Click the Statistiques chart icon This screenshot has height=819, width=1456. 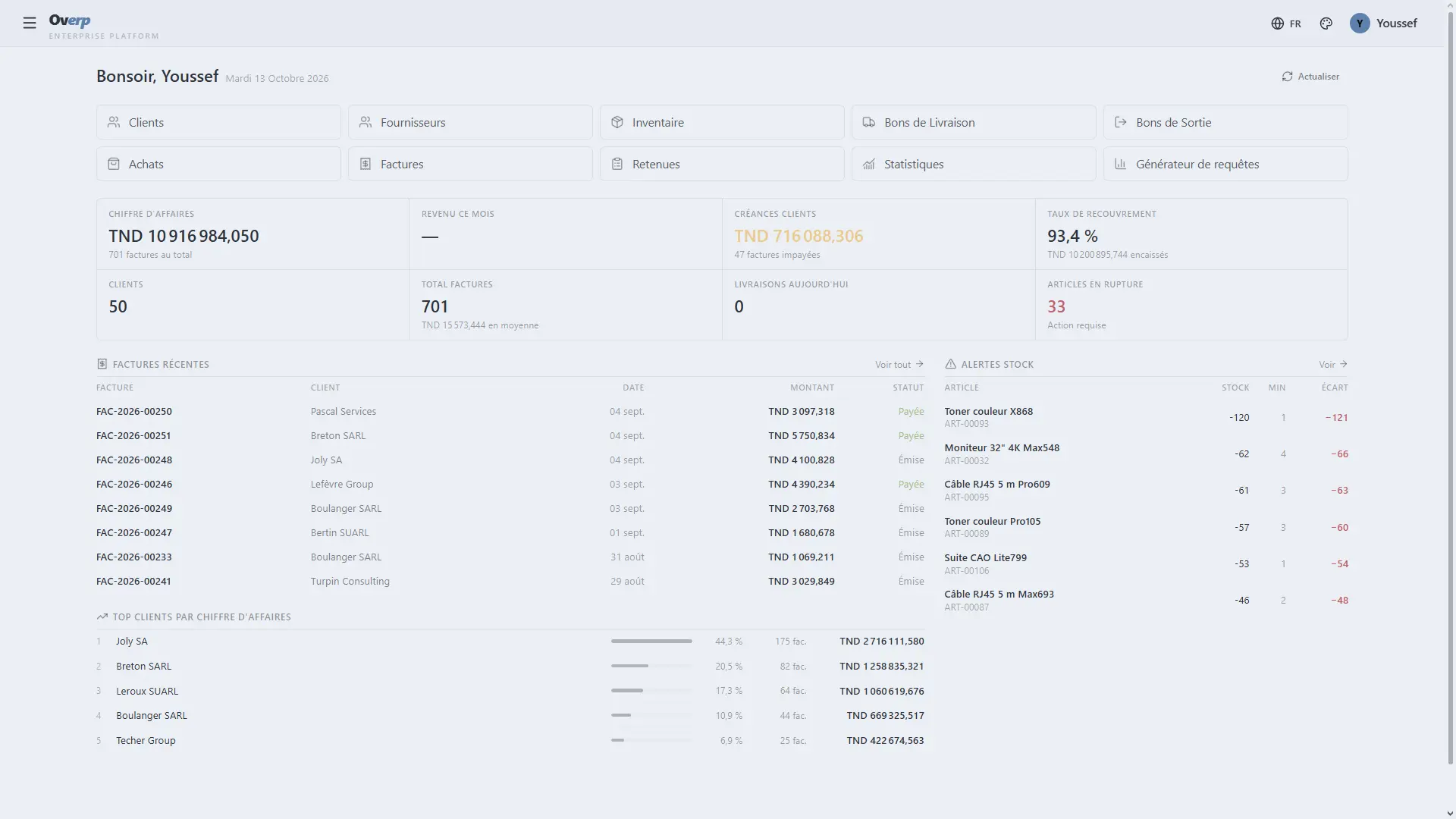(x=869, y=164)
